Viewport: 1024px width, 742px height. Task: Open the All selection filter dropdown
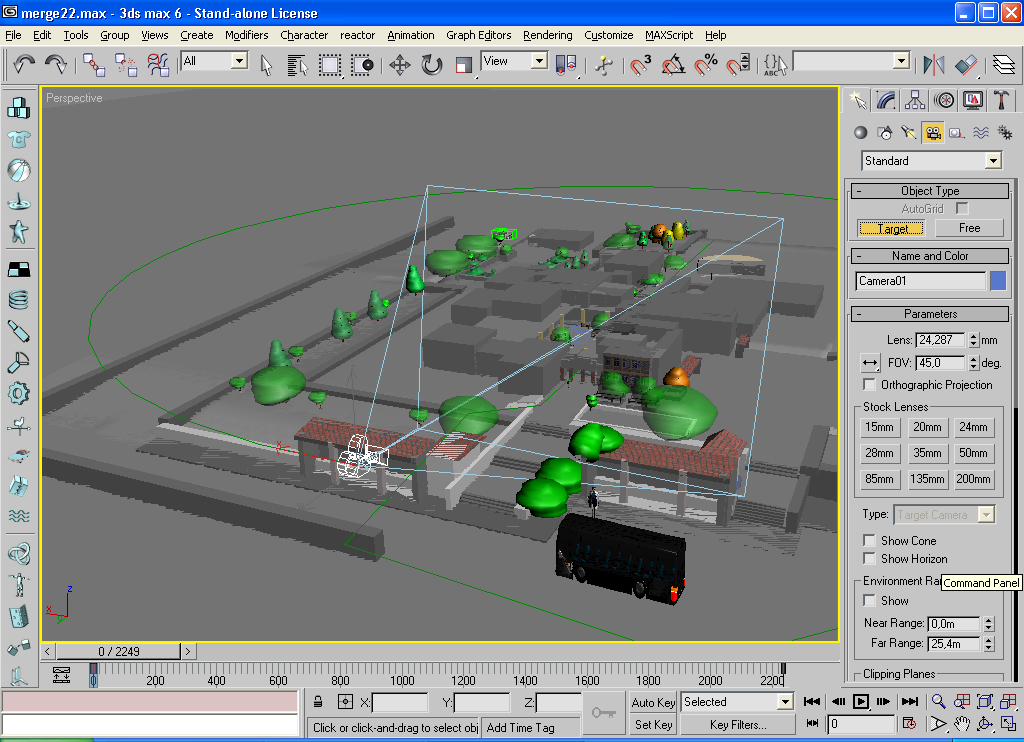(240, 61)
